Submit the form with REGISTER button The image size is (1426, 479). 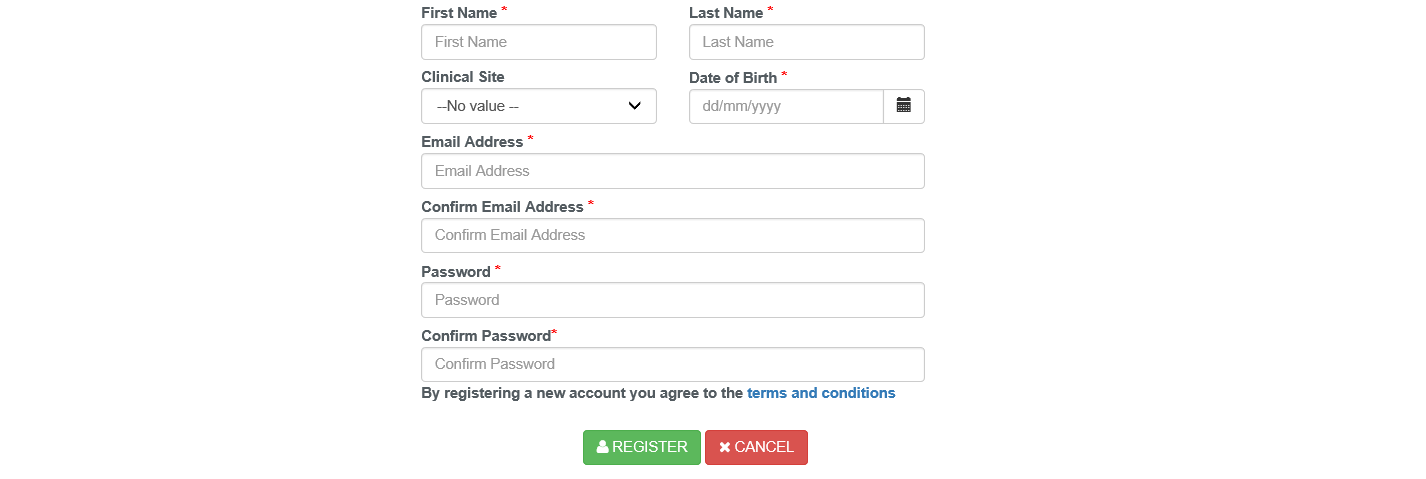[x=642, y=447]
